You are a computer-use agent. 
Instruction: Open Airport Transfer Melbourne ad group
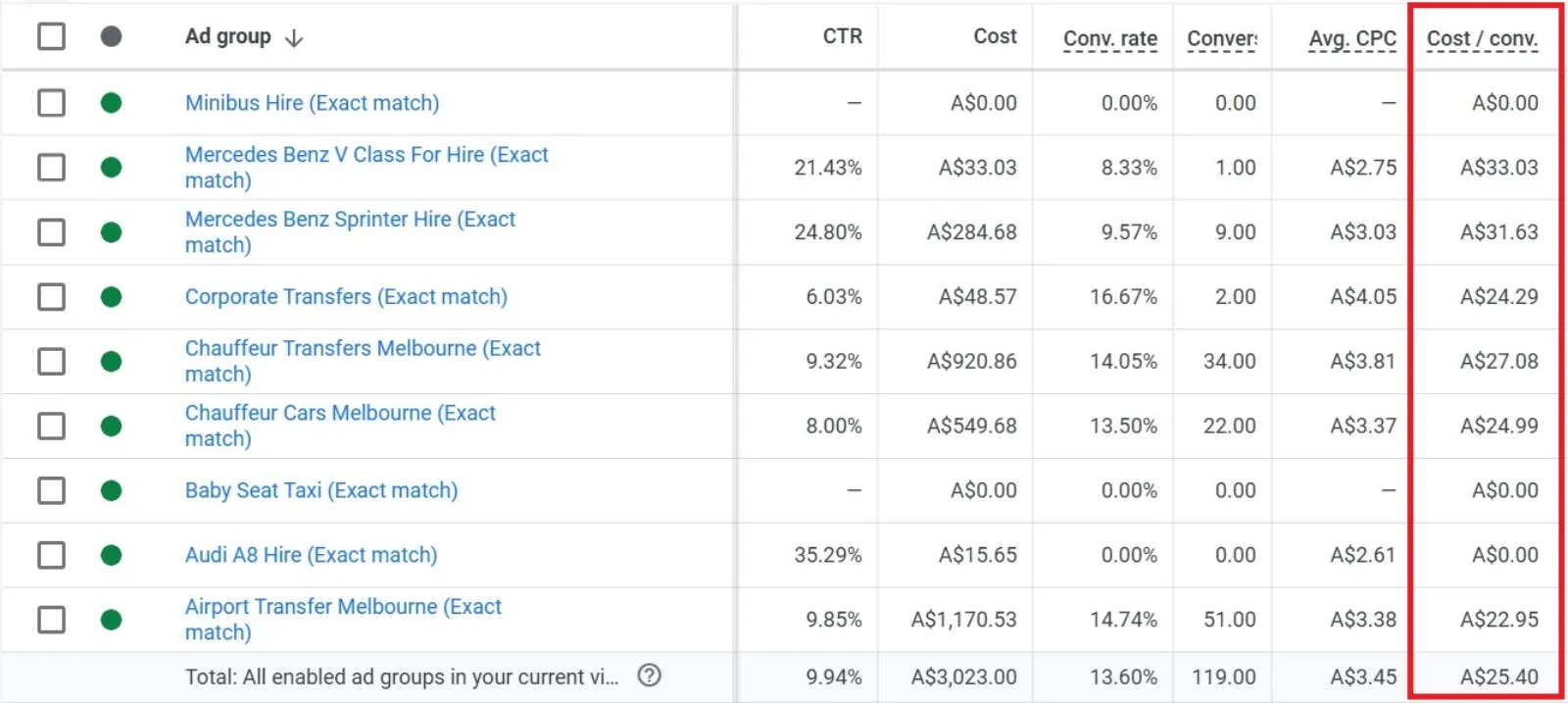coord(343,620)
